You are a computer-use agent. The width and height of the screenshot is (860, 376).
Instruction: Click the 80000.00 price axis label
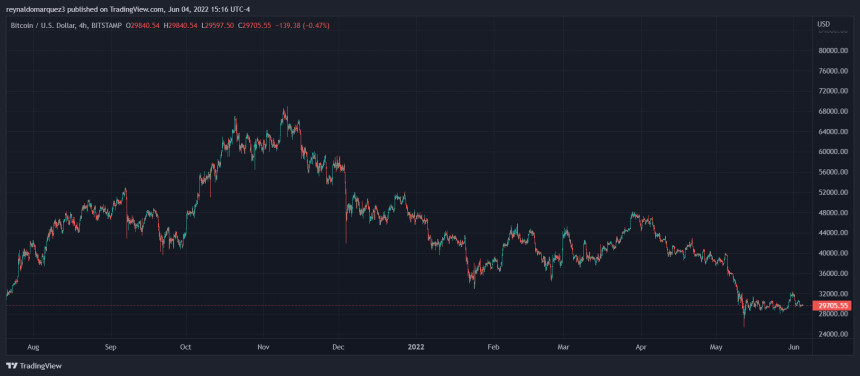(x=833, y=51)
